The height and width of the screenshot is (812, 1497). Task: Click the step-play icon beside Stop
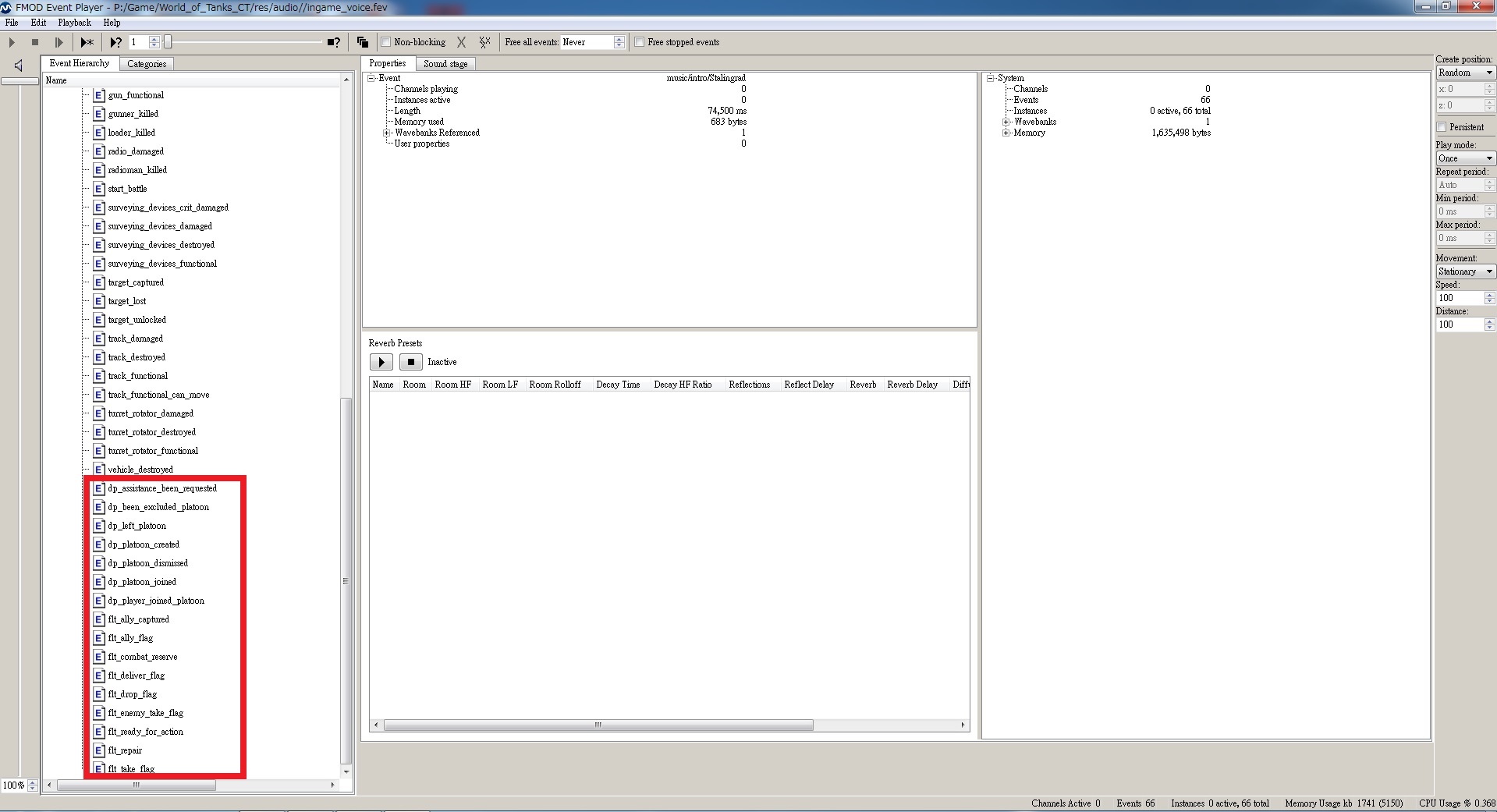click(59, 42)
